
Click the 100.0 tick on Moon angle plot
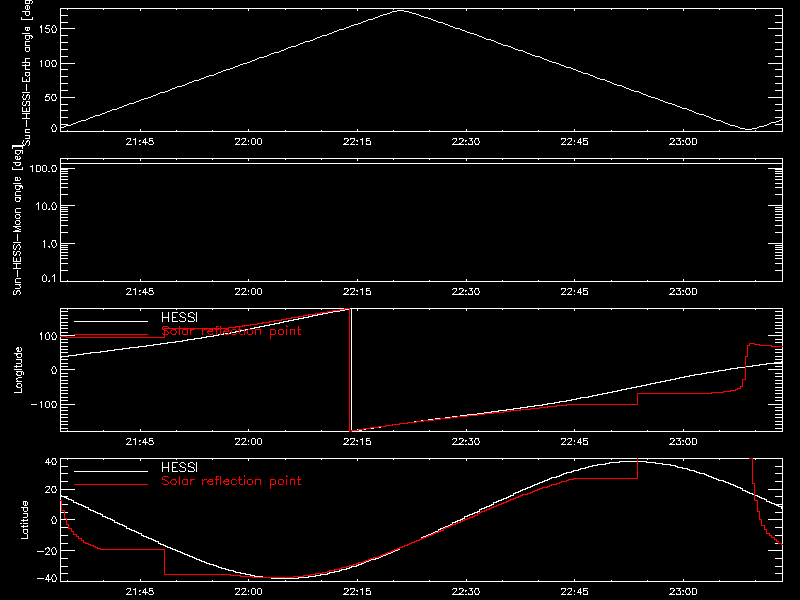click(43, 168)
